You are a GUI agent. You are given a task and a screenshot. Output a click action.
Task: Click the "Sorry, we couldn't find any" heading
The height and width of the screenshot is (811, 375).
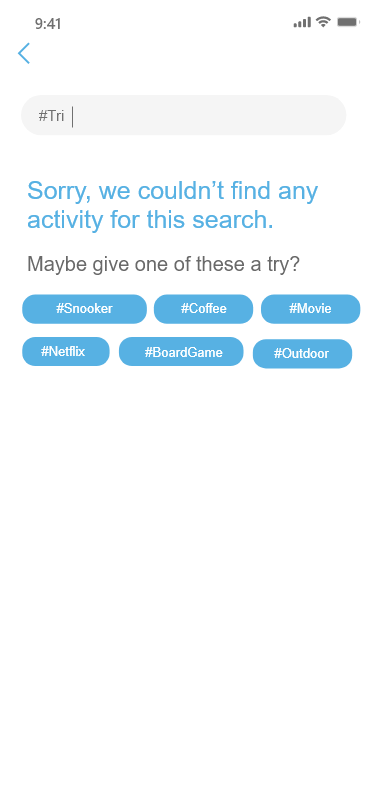(172, 191)
